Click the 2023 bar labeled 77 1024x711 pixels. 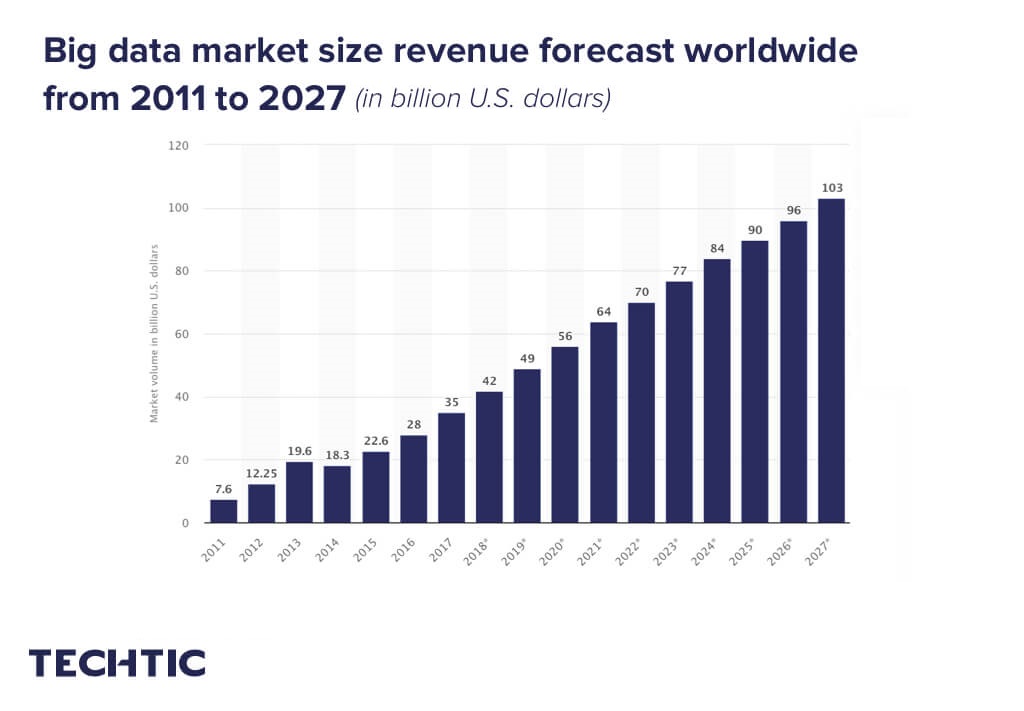tap(679, 402)
